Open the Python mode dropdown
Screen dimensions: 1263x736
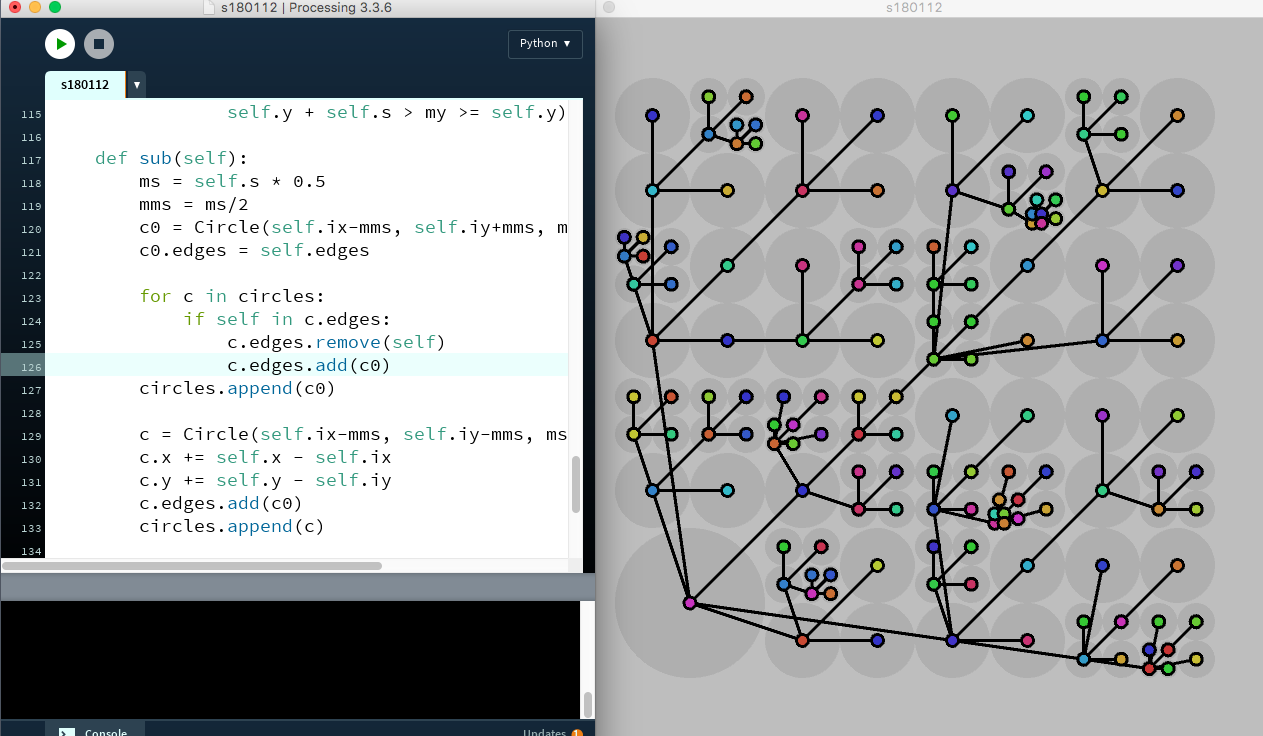pyautogui.click(x=545, y=44)
